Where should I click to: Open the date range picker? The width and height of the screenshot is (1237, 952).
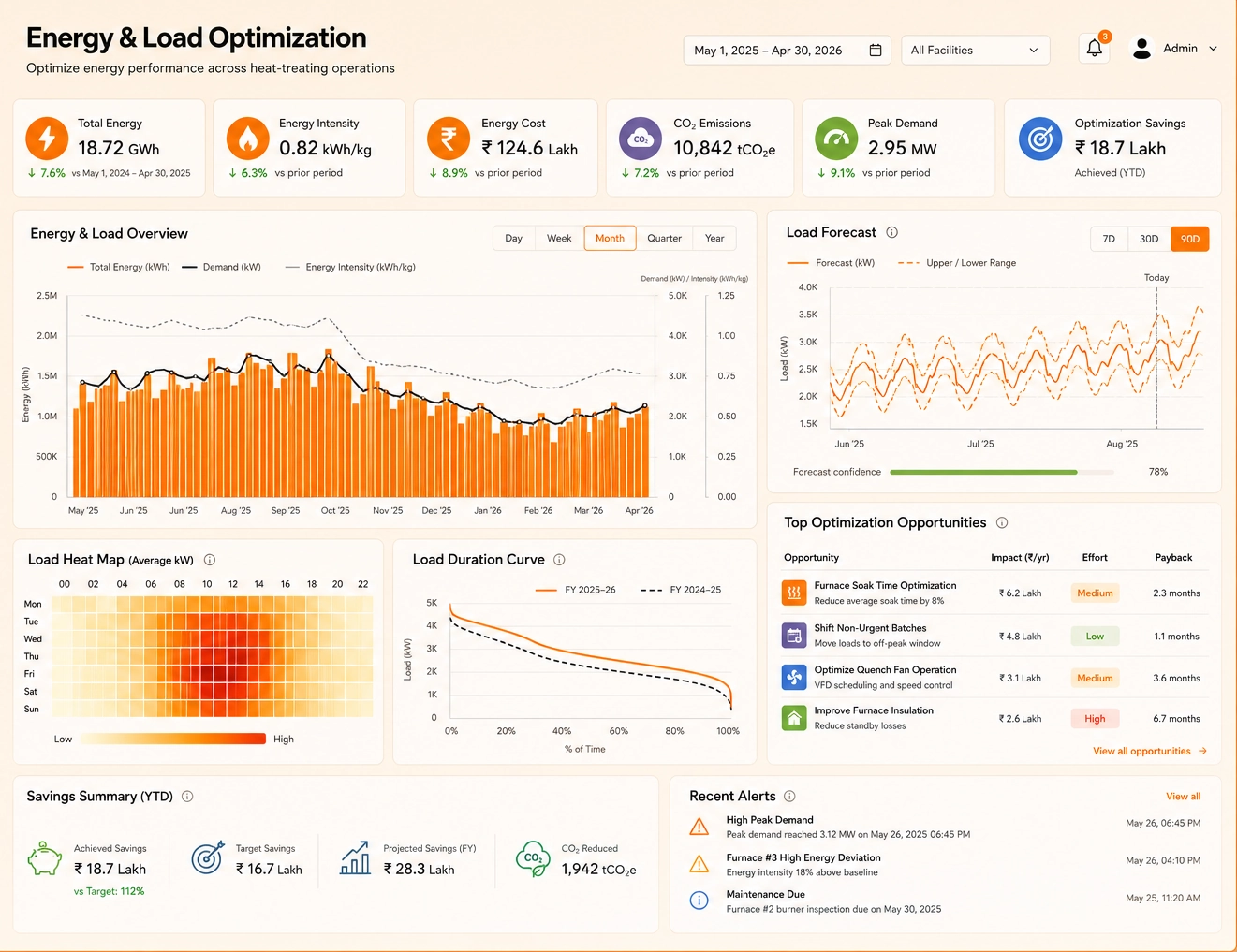click(788, 50)
